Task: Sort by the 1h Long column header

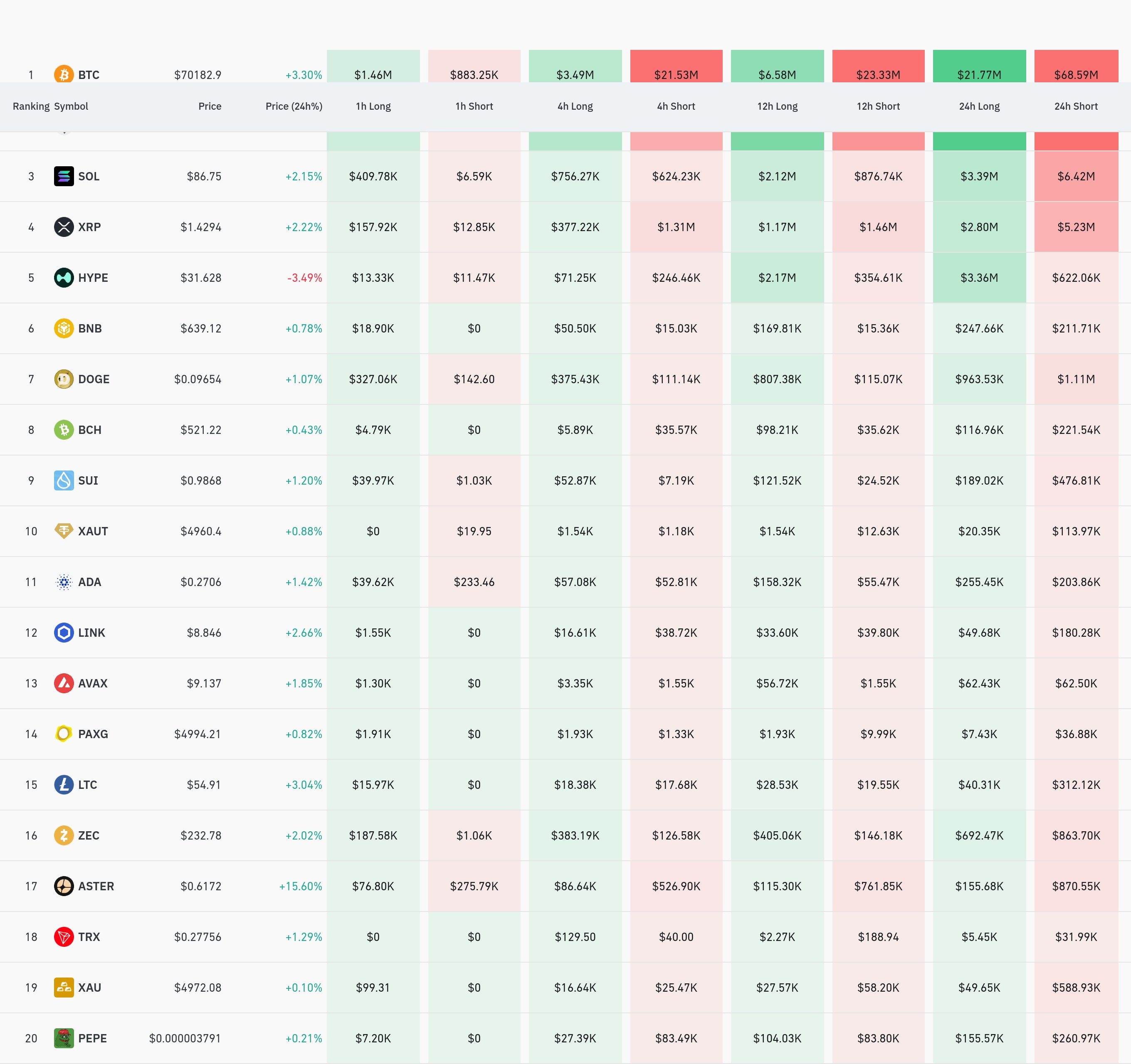Action: [x=373, y=106]
